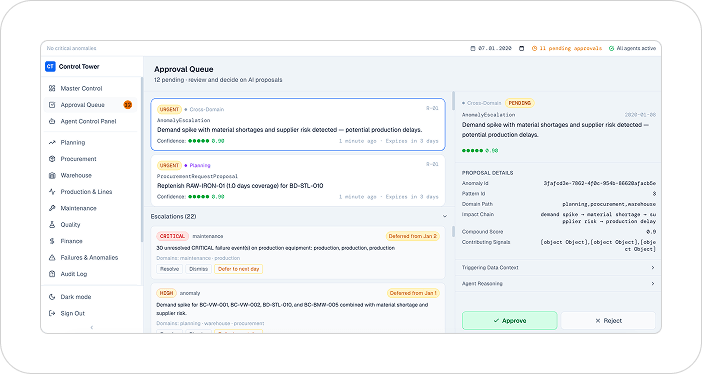Viewport: 702px width, 374px height.
Task: Click the 'Approval Queue' page heading
Action: pyautogui.click(x=184, y=69)
